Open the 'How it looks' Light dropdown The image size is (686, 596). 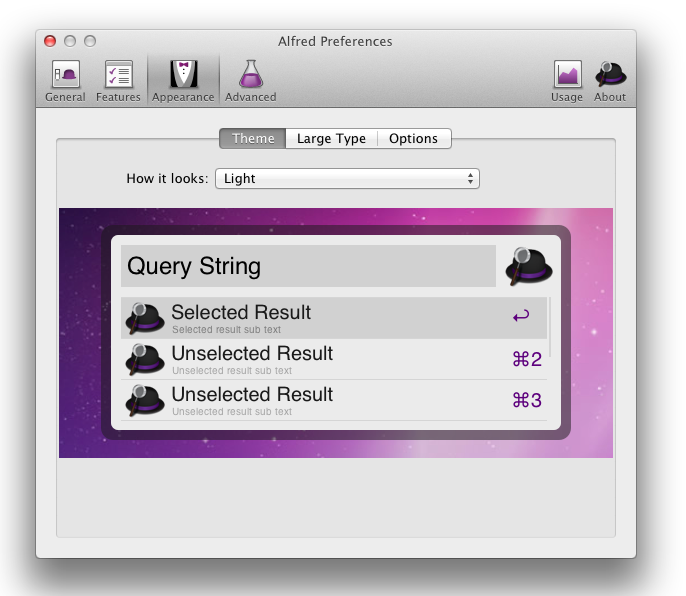pyautogui.click(x=347, y=179)
